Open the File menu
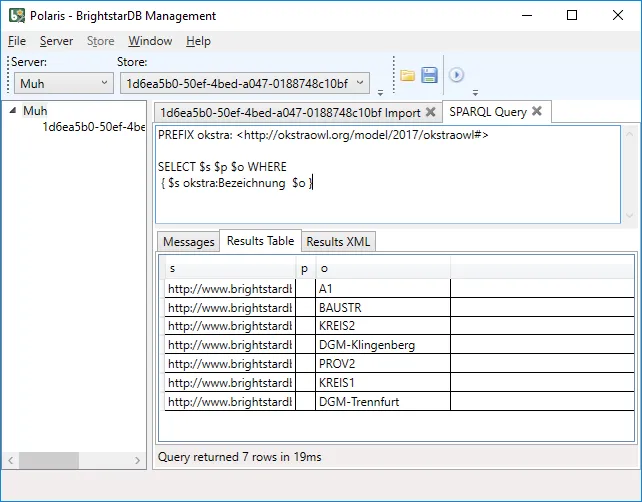 coord(17,41)
